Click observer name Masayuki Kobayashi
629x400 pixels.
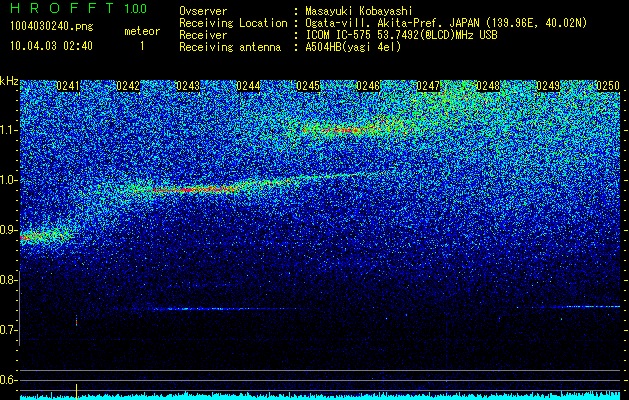coord(359,11)
